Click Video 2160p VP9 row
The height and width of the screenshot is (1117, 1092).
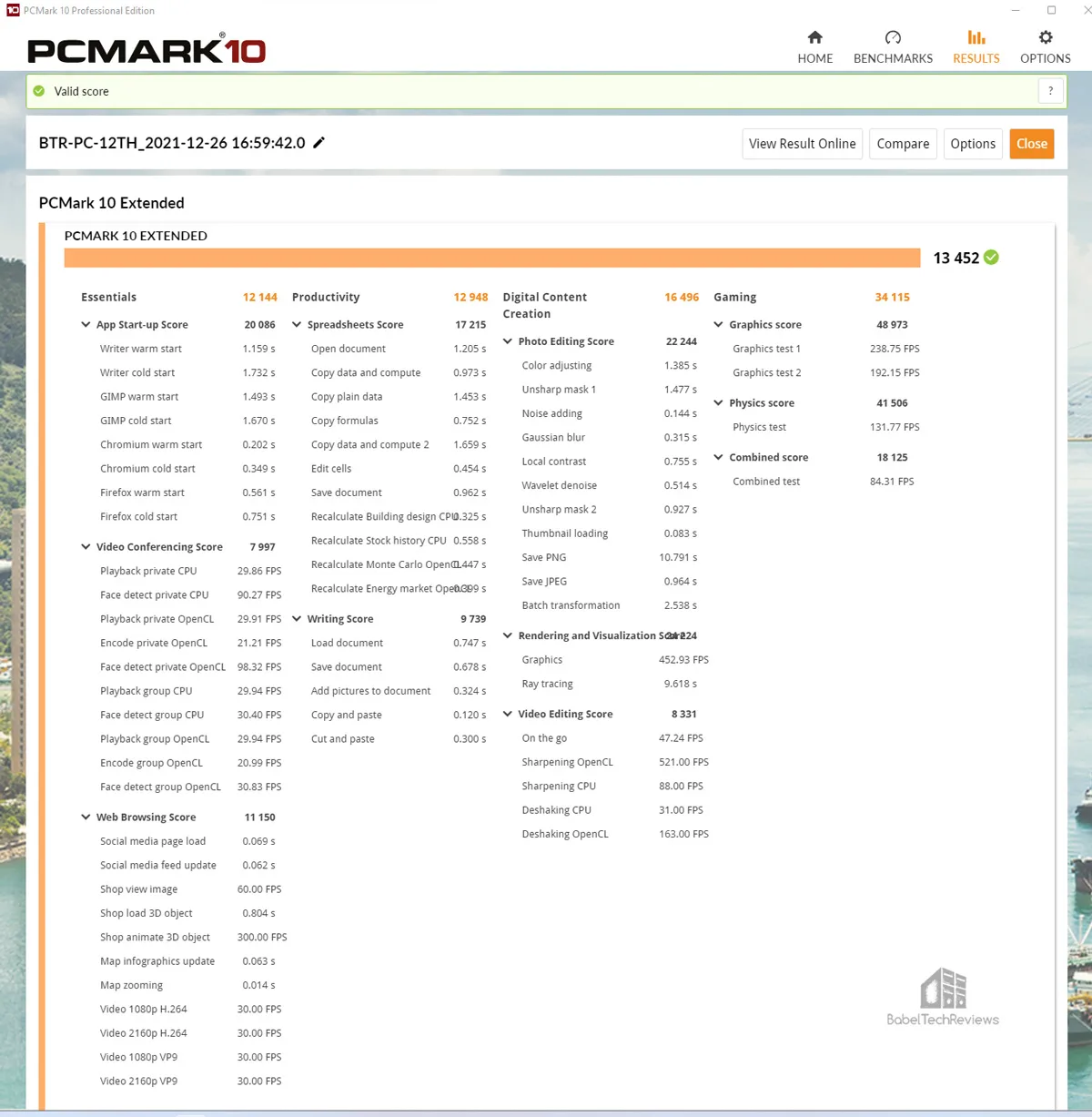(x=190, y=1081)
